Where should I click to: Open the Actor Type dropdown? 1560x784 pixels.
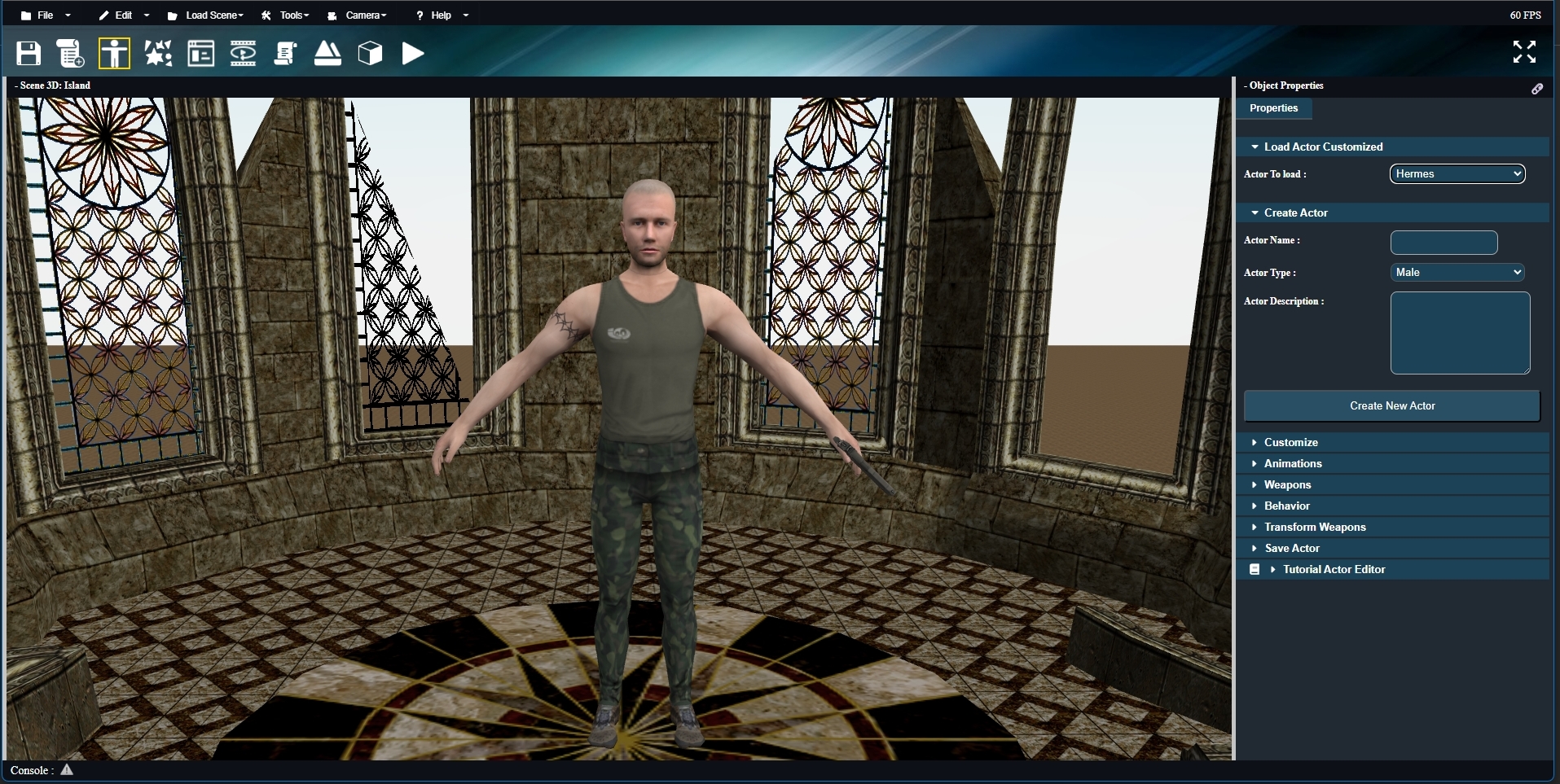tap(1457, 273)
